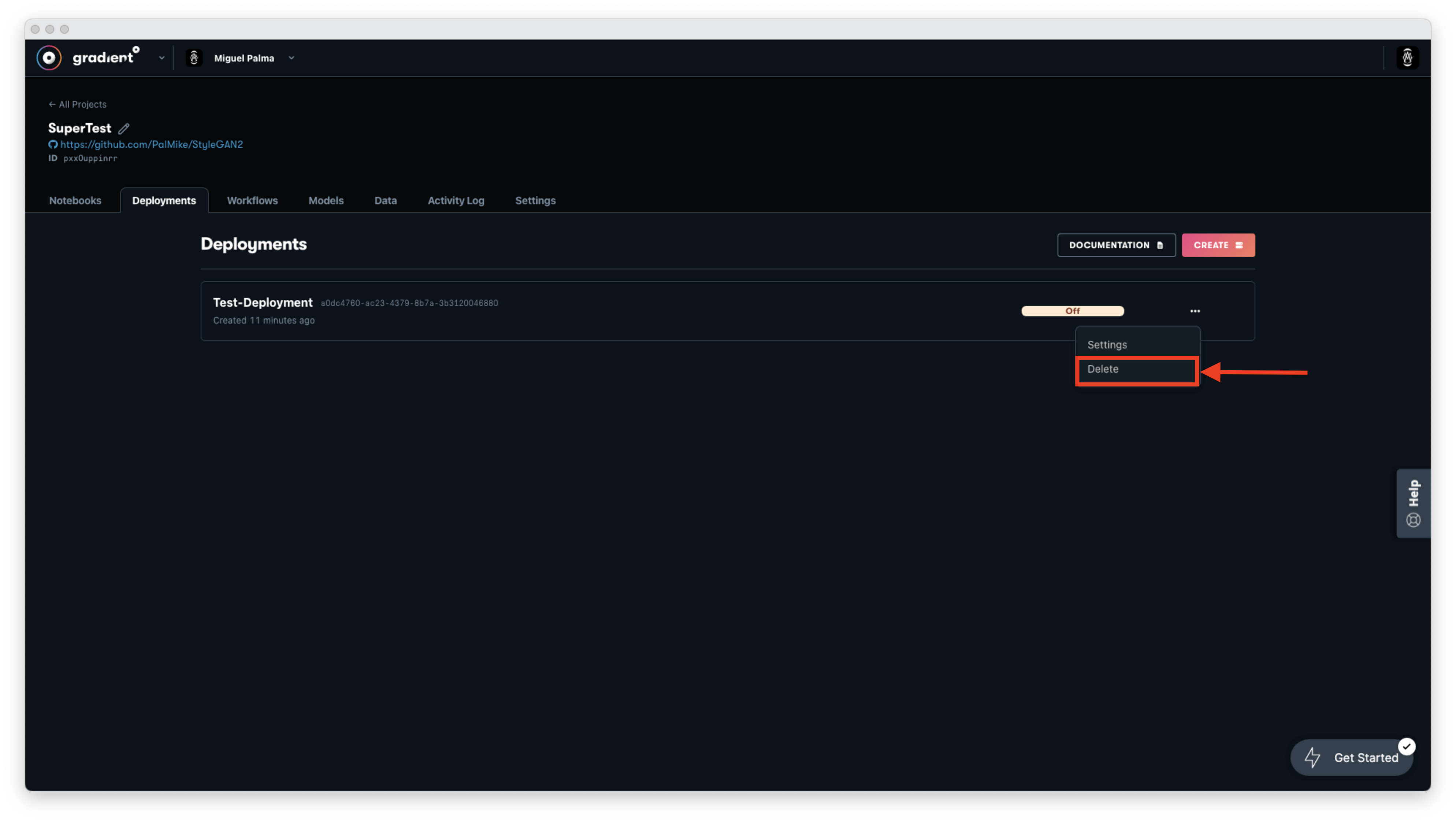Click the checkmark badge on Get Started
Viewport: 1456px width, 822px height.
1406,747
